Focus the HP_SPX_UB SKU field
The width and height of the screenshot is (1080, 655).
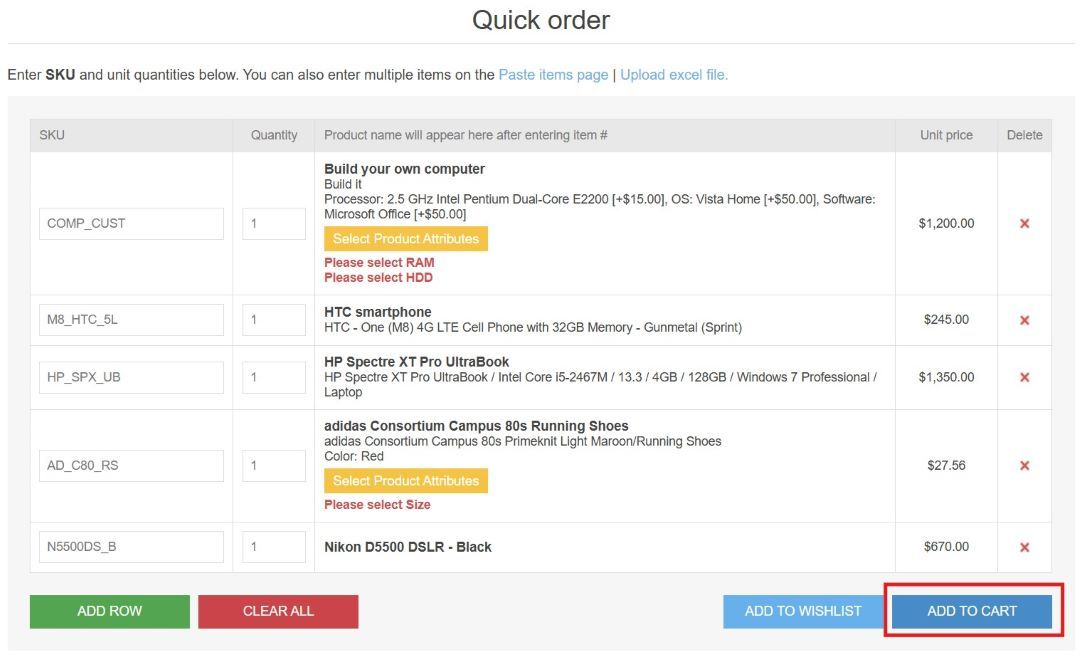pos(132,377)
